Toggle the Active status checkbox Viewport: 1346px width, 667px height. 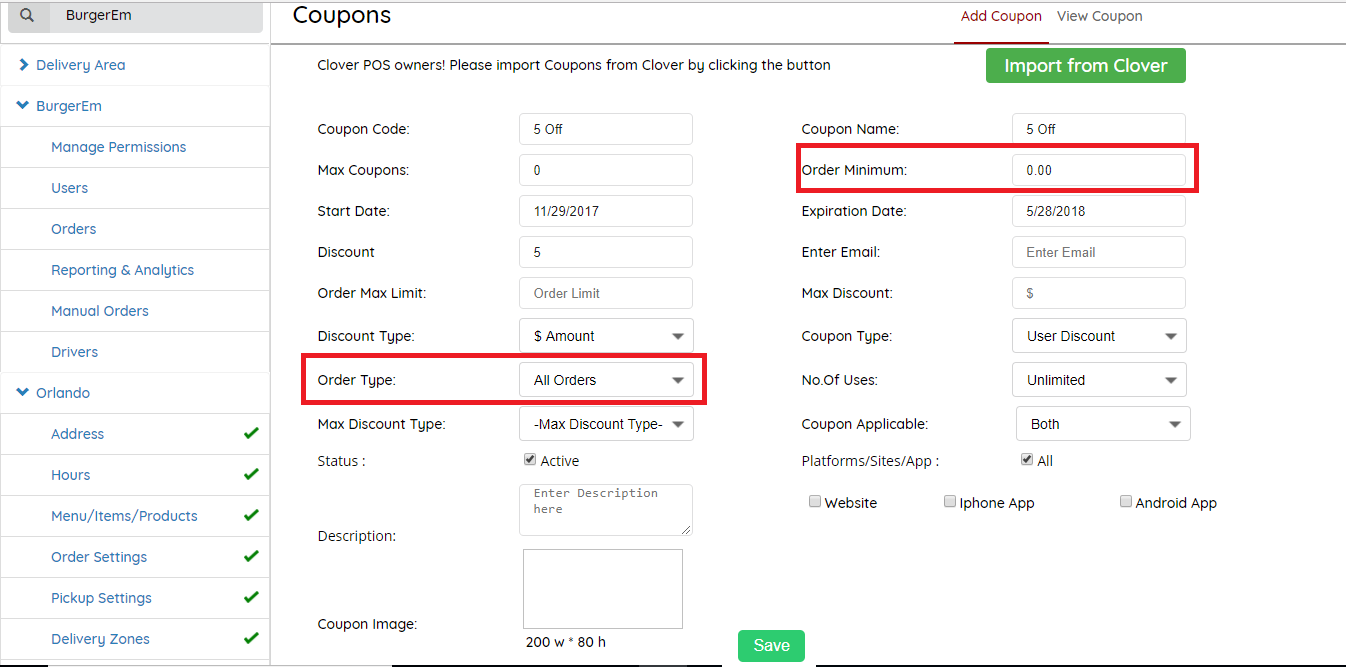point(530,460)
